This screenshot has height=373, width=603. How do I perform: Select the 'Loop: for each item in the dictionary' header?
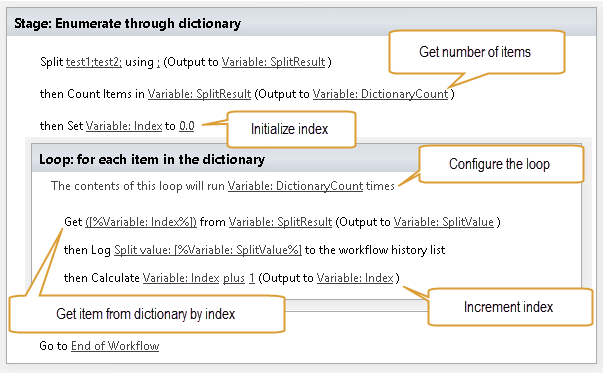point(152,159)
